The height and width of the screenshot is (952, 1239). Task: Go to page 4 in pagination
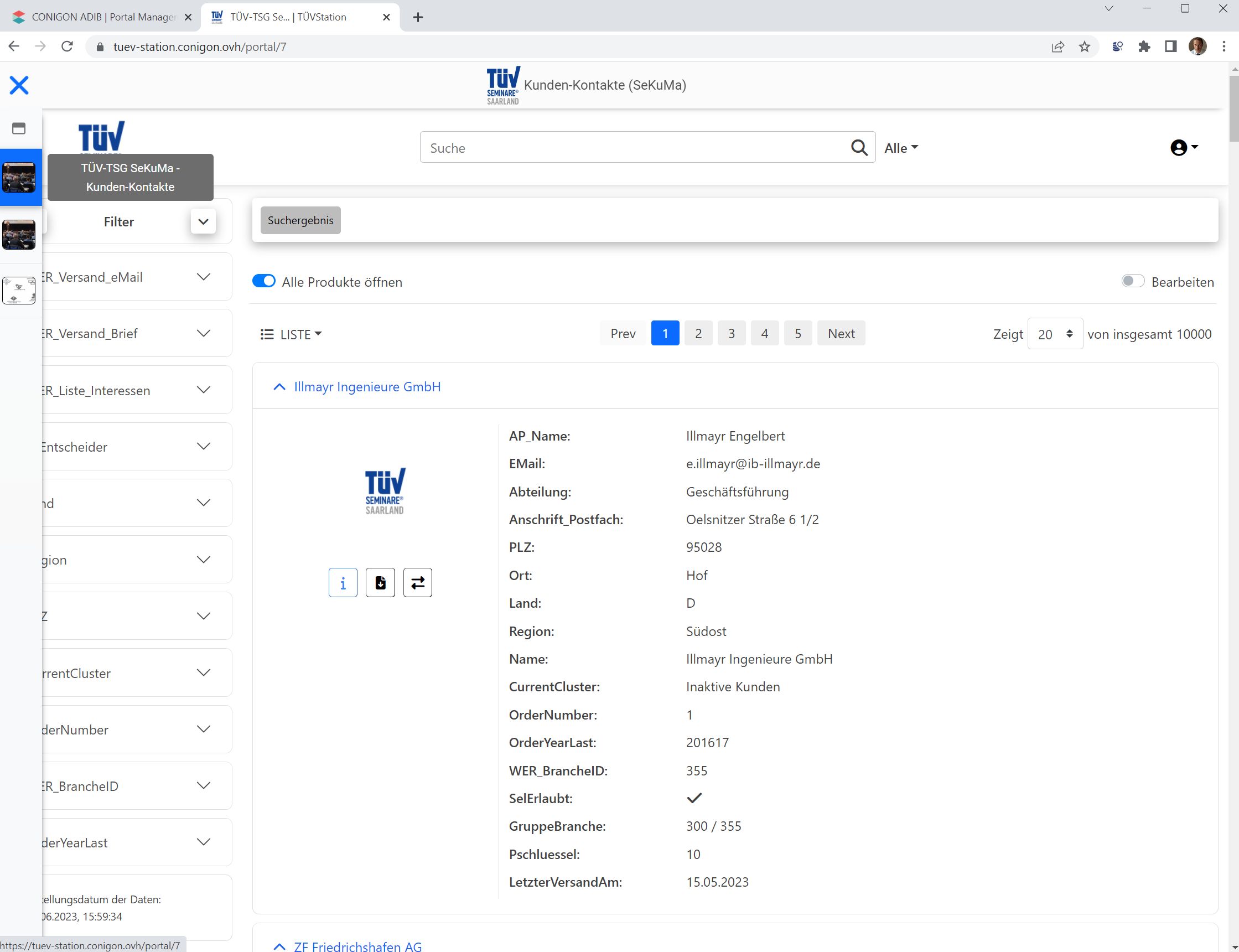(764, 333)
